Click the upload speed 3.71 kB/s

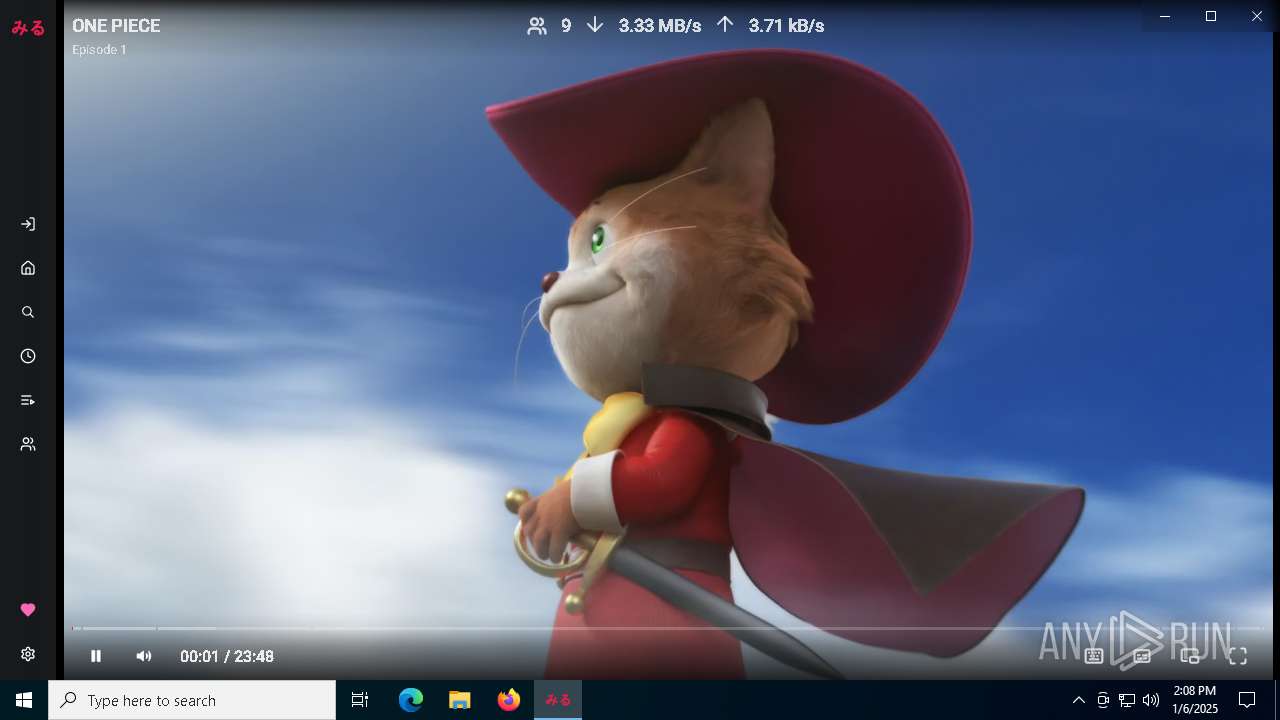point(786,26)
